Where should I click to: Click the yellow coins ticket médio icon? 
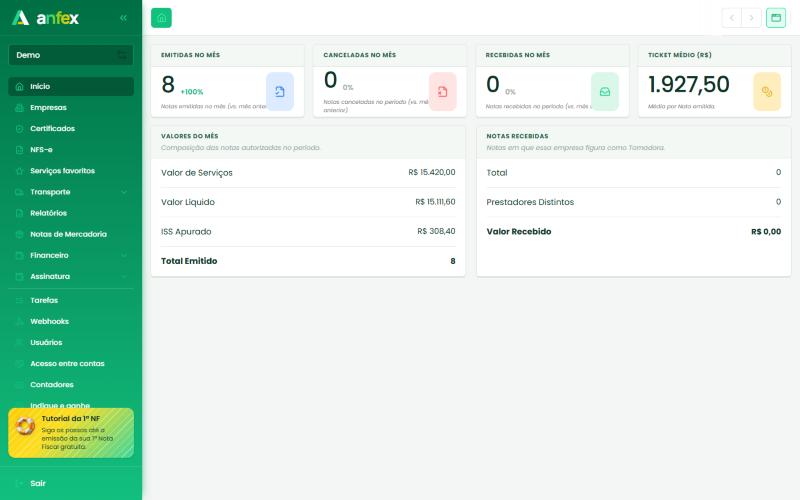767,92
